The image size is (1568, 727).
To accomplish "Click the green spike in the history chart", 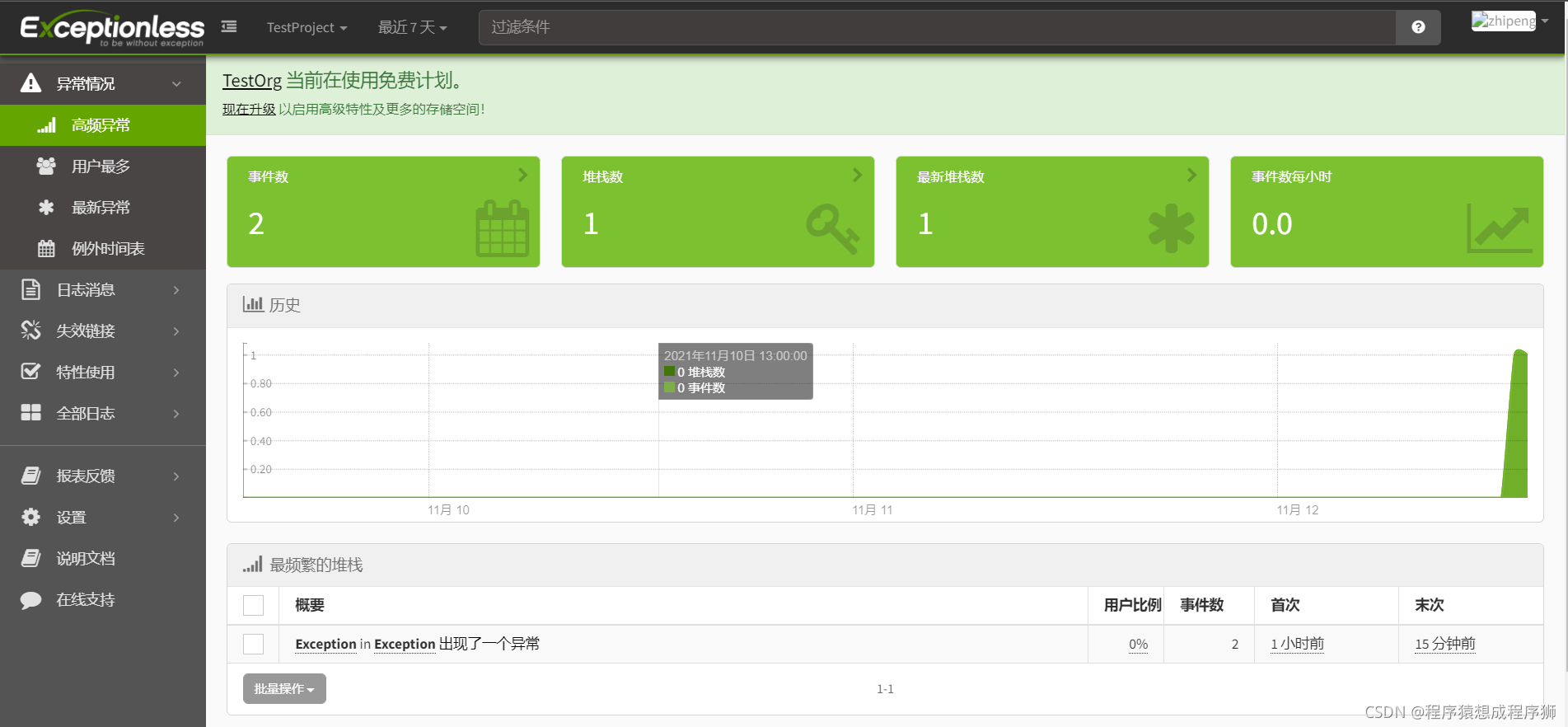I will 1515,424.
